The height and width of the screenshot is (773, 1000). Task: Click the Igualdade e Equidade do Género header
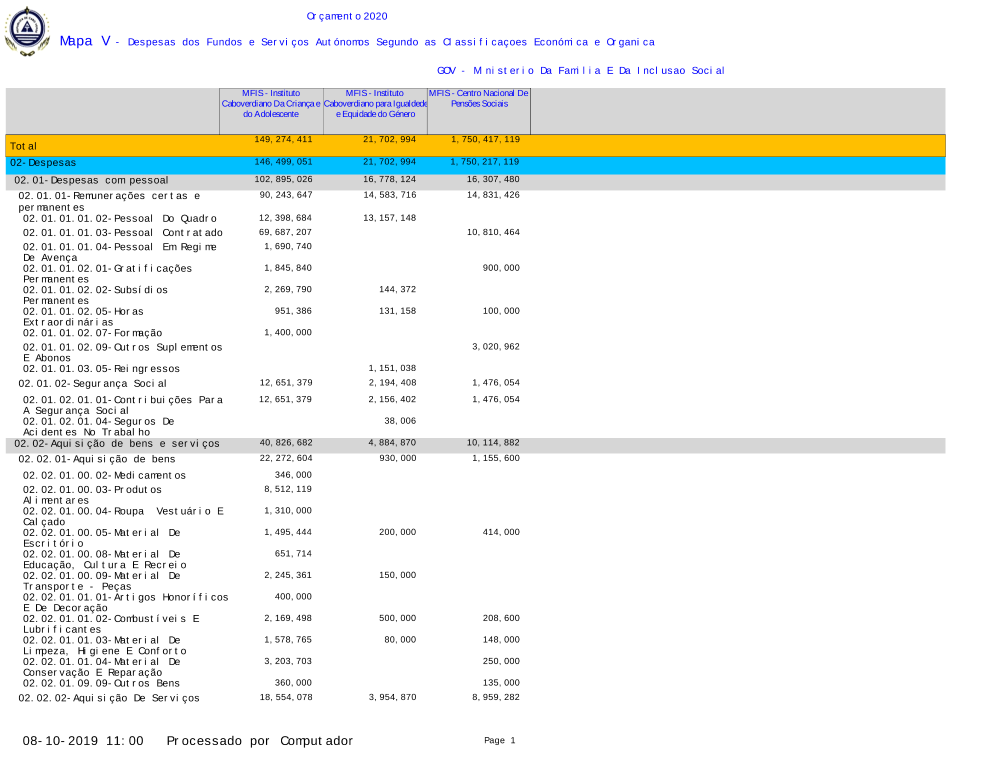click(375, 104)
